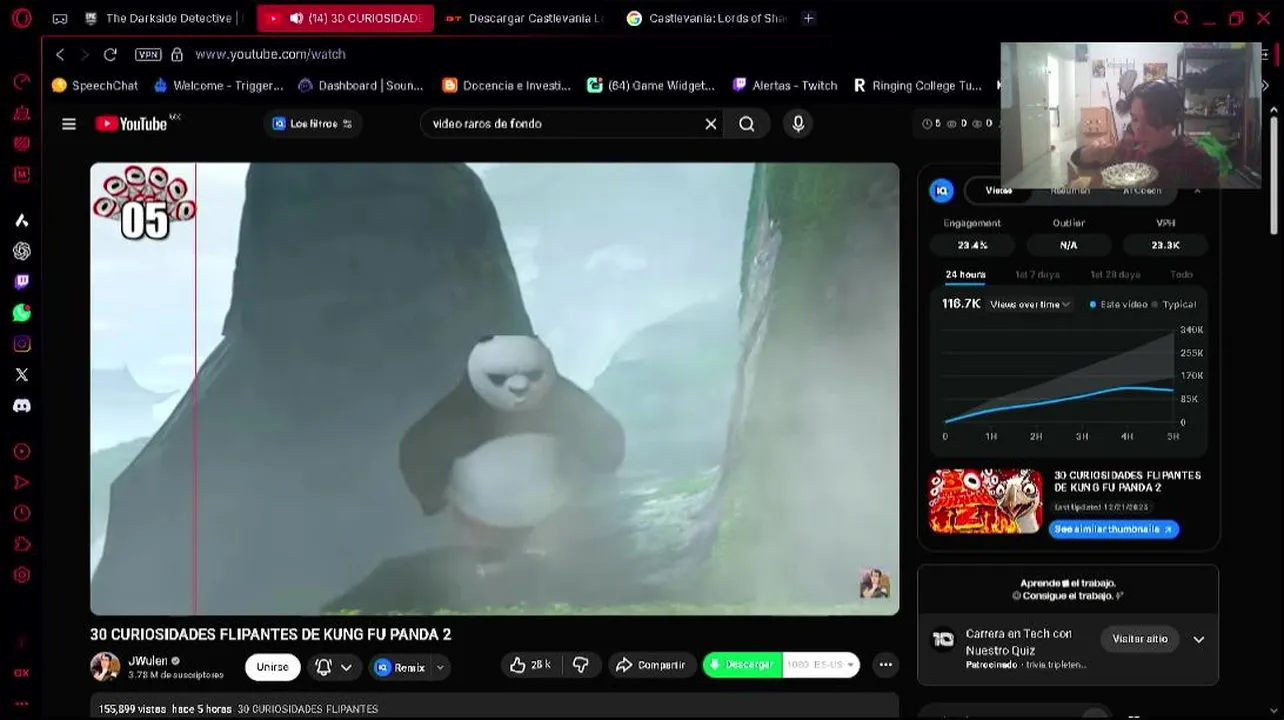Open the sidebar three-dots more menu
Screen dimensions: 1284x720
click(22, 703)
